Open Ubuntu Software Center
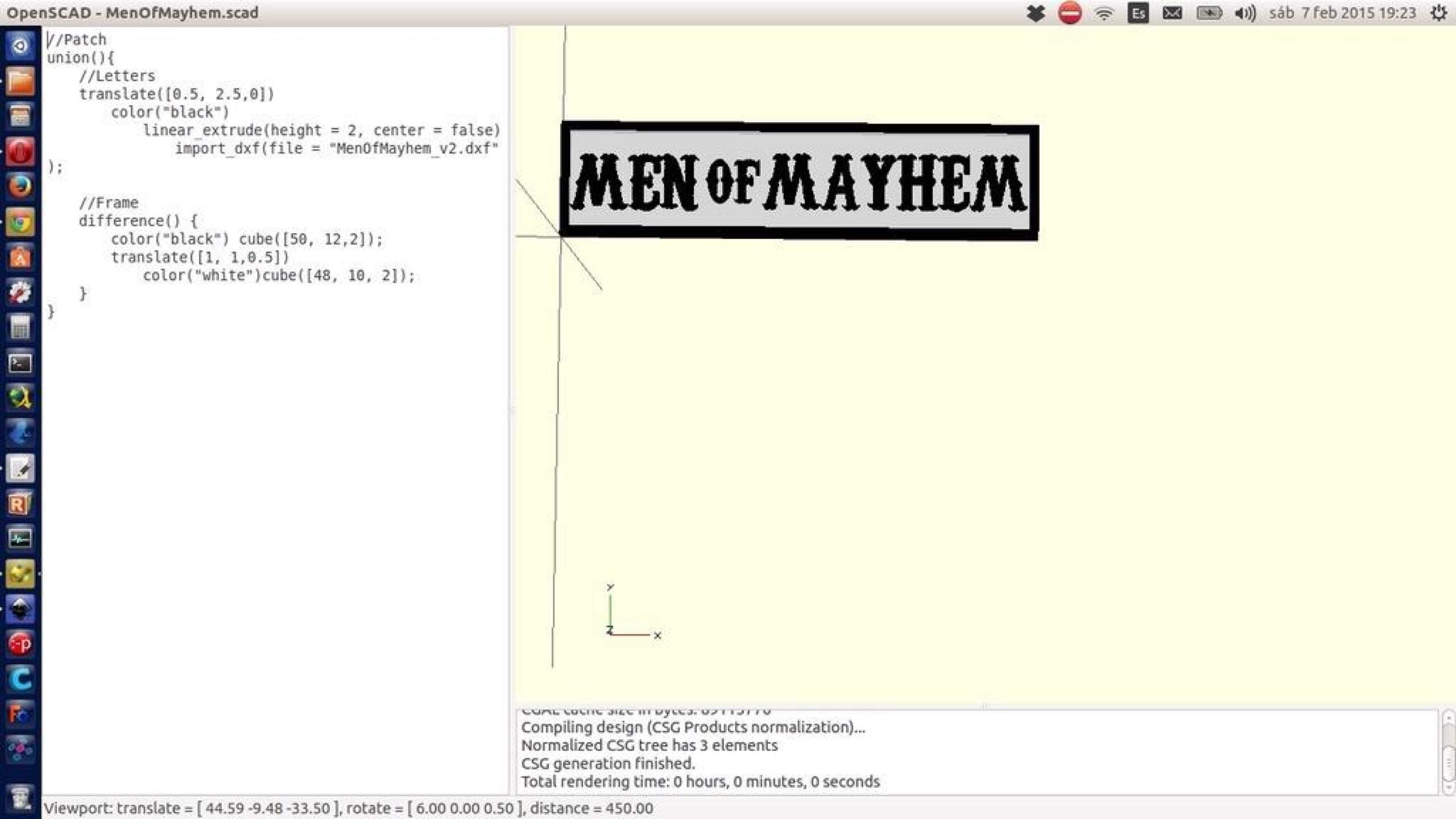Viewport: 1456px width, 819px height. tap(20, 257)
